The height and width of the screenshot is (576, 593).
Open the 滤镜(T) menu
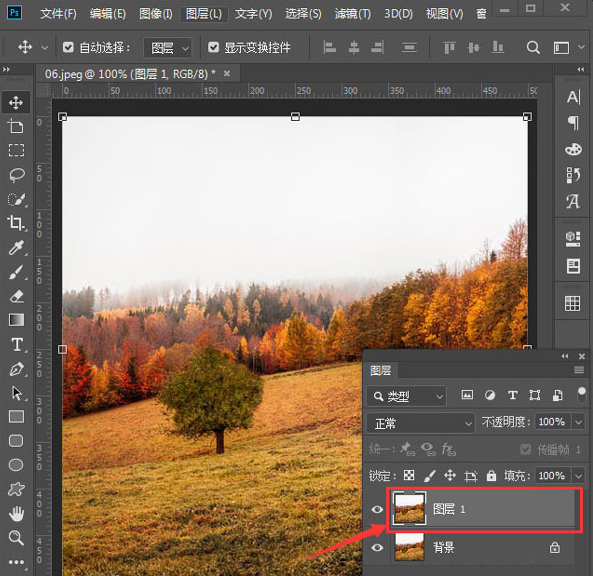click(x=353, y=14)
